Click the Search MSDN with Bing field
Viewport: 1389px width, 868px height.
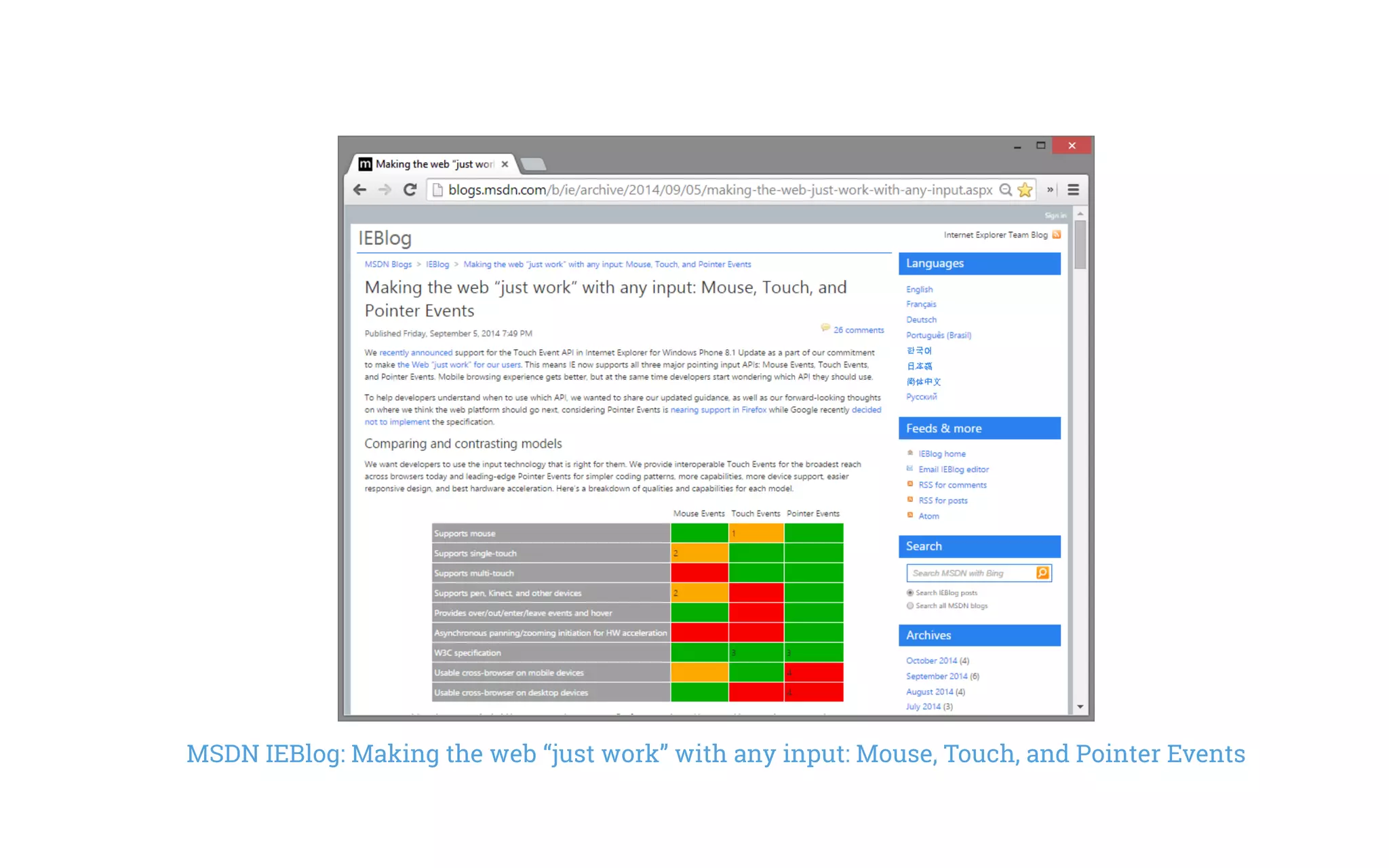tap(971, 574)
